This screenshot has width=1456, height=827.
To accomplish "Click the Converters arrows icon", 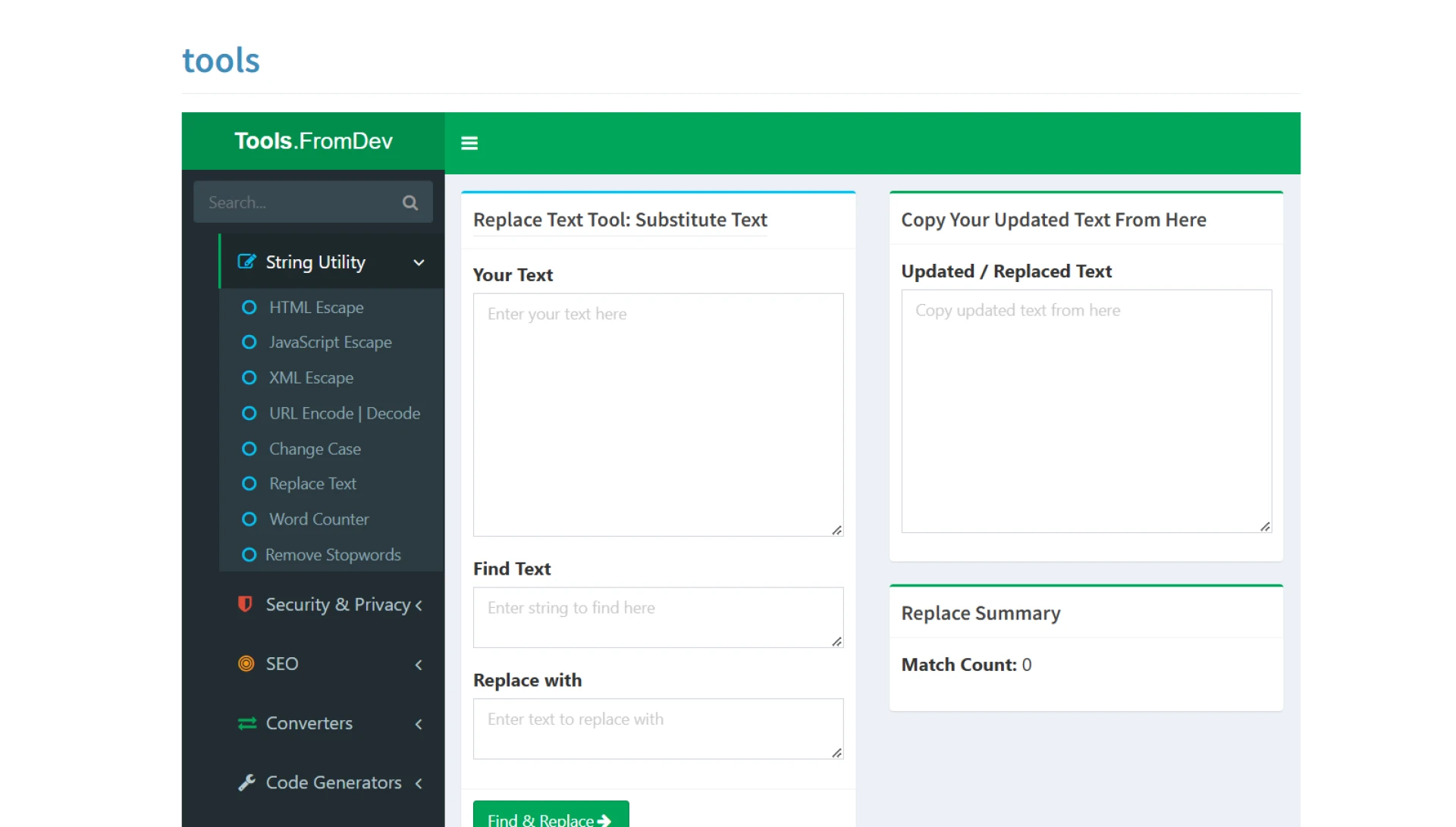I will coord(246,723).
